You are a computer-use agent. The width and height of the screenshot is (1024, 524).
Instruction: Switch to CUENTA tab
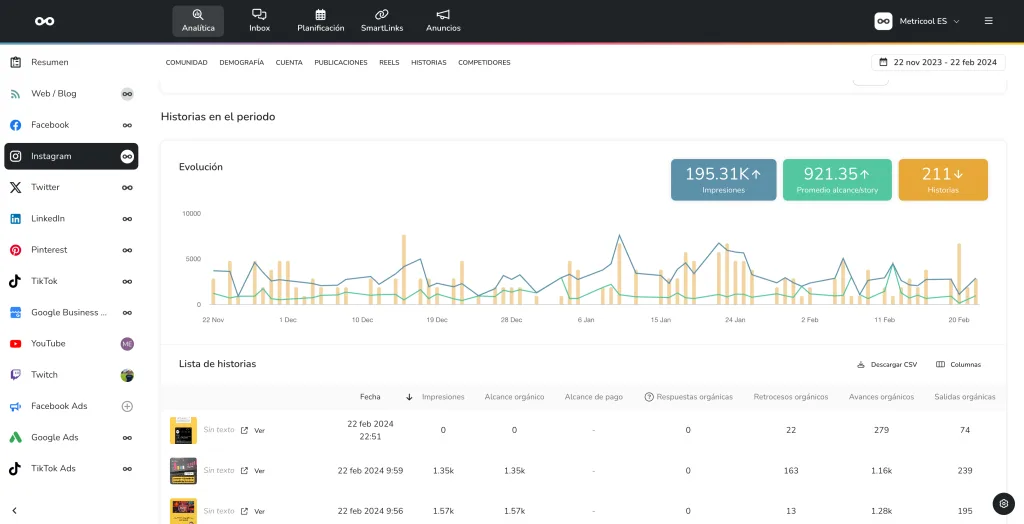pyautogui.click(x=289, y=63)
